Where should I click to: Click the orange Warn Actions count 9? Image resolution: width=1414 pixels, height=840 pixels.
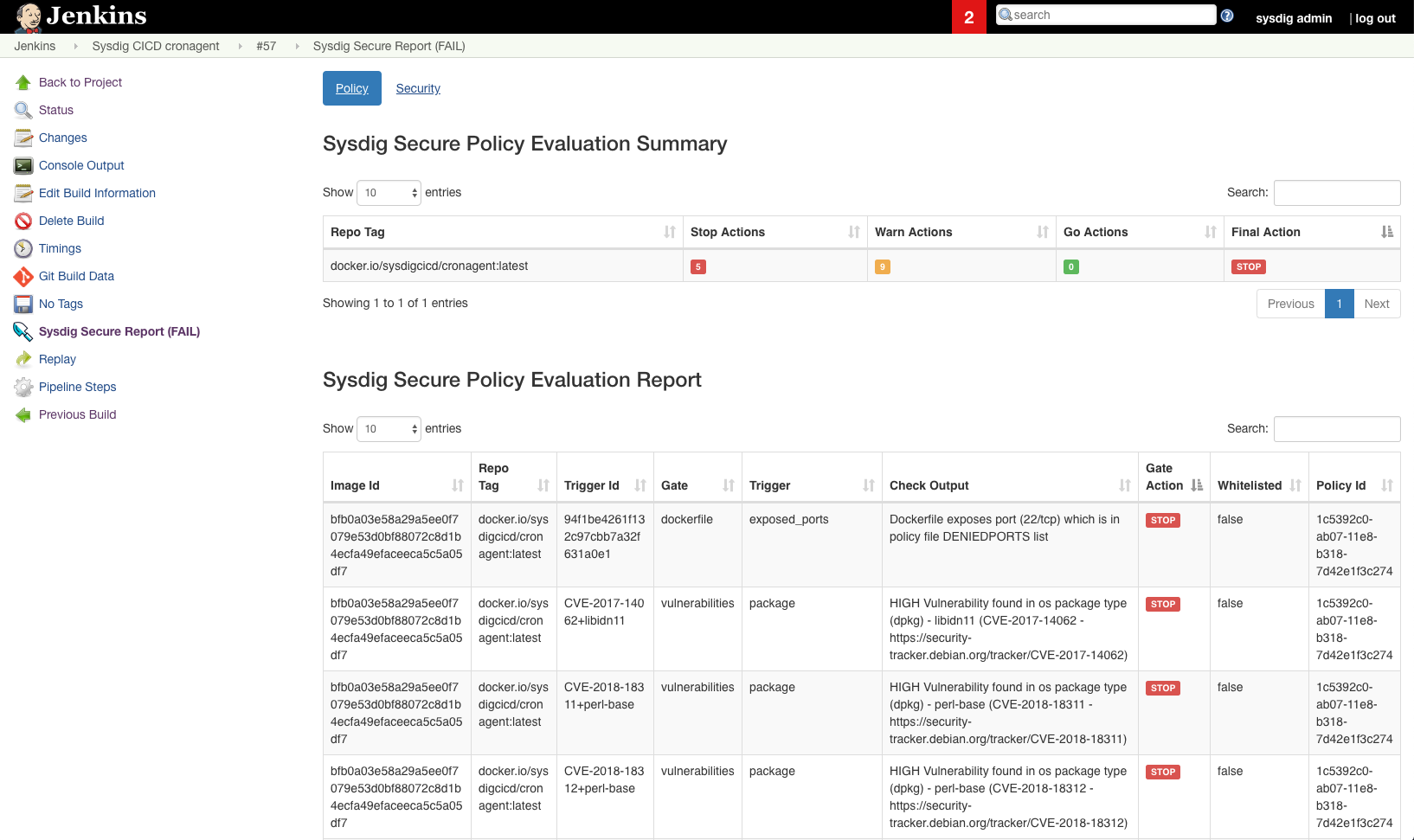tap(883, 266)
